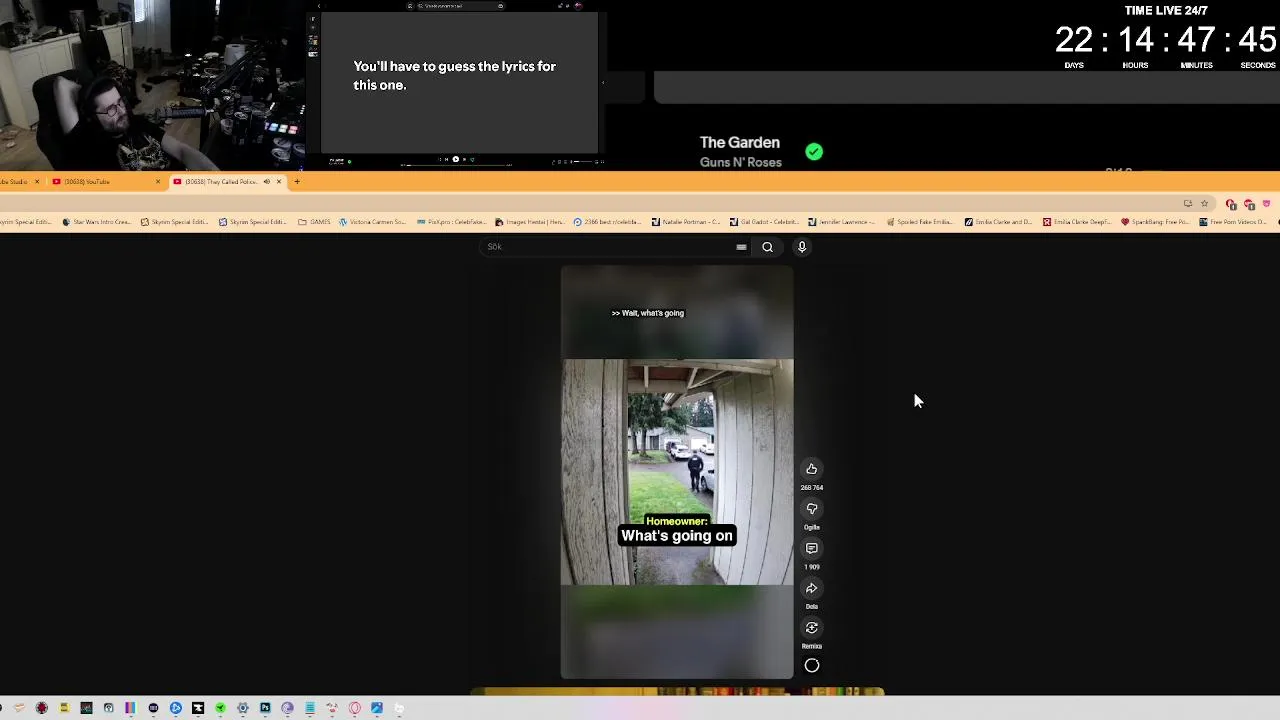Click The Garden song title overlay

coord(740,143)
